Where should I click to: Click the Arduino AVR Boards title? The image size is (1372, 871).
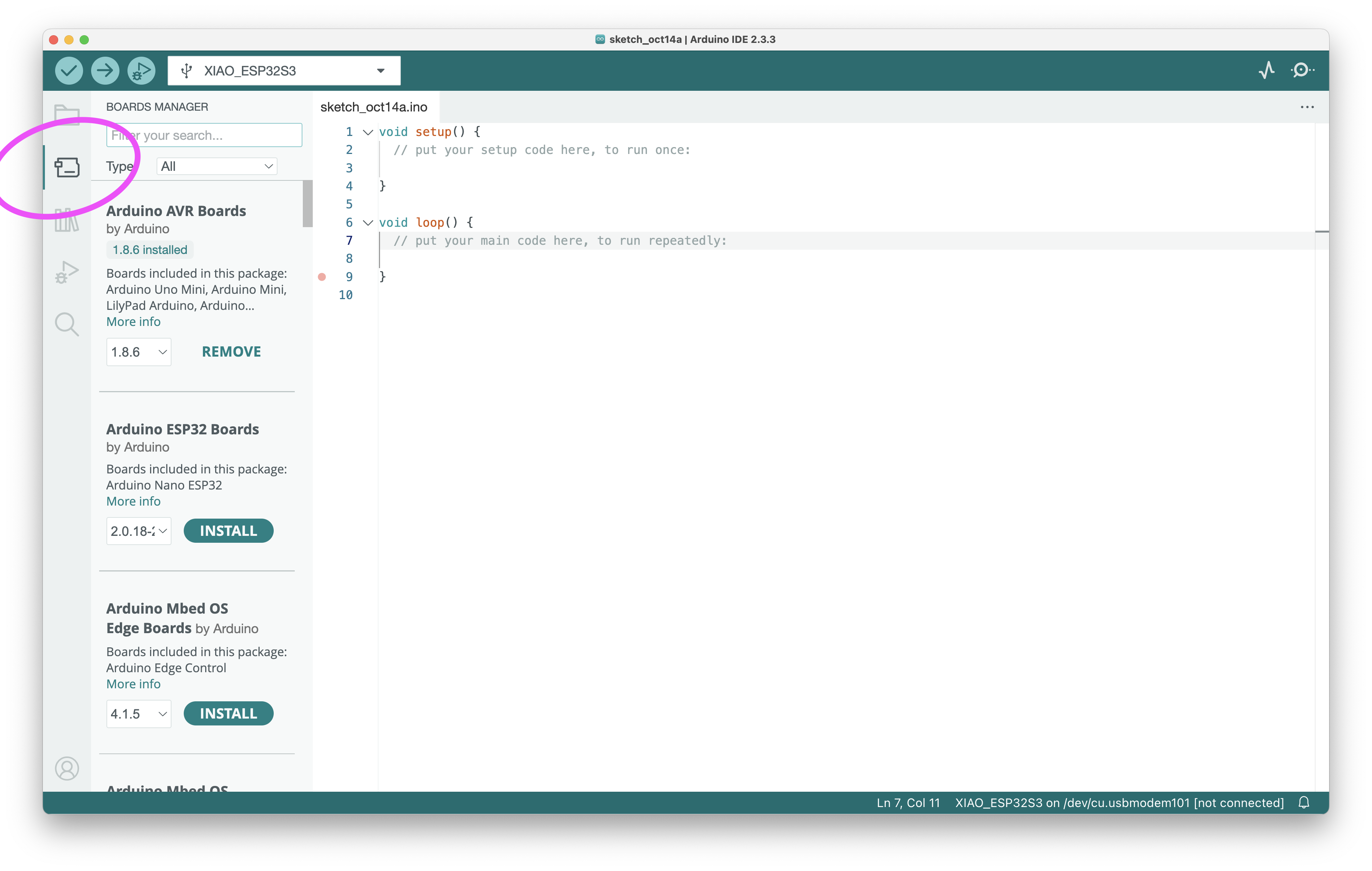176,211
